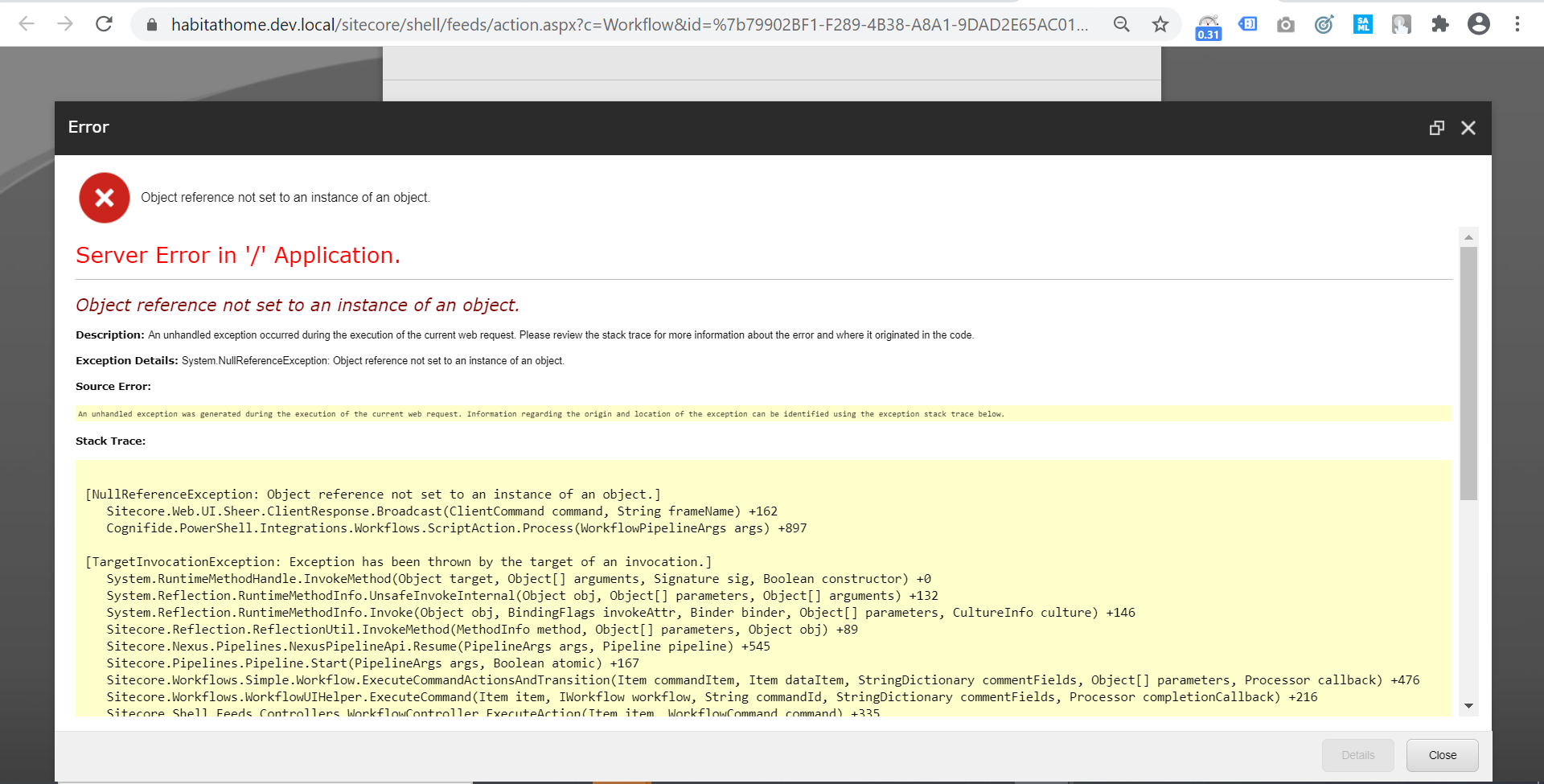The image size is (1544, 784).
Task: Open the camera screenshot extension
Action: (x=1285, y=24)
